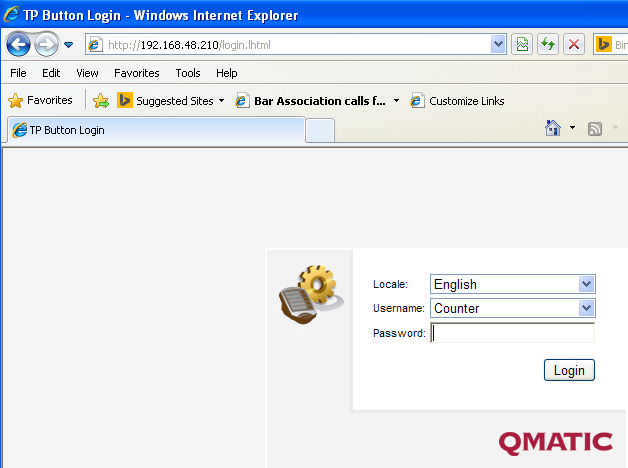This screenshot has width=628, height=468.
Task: Refresh the page with green arrows icon
Action: 548,44
